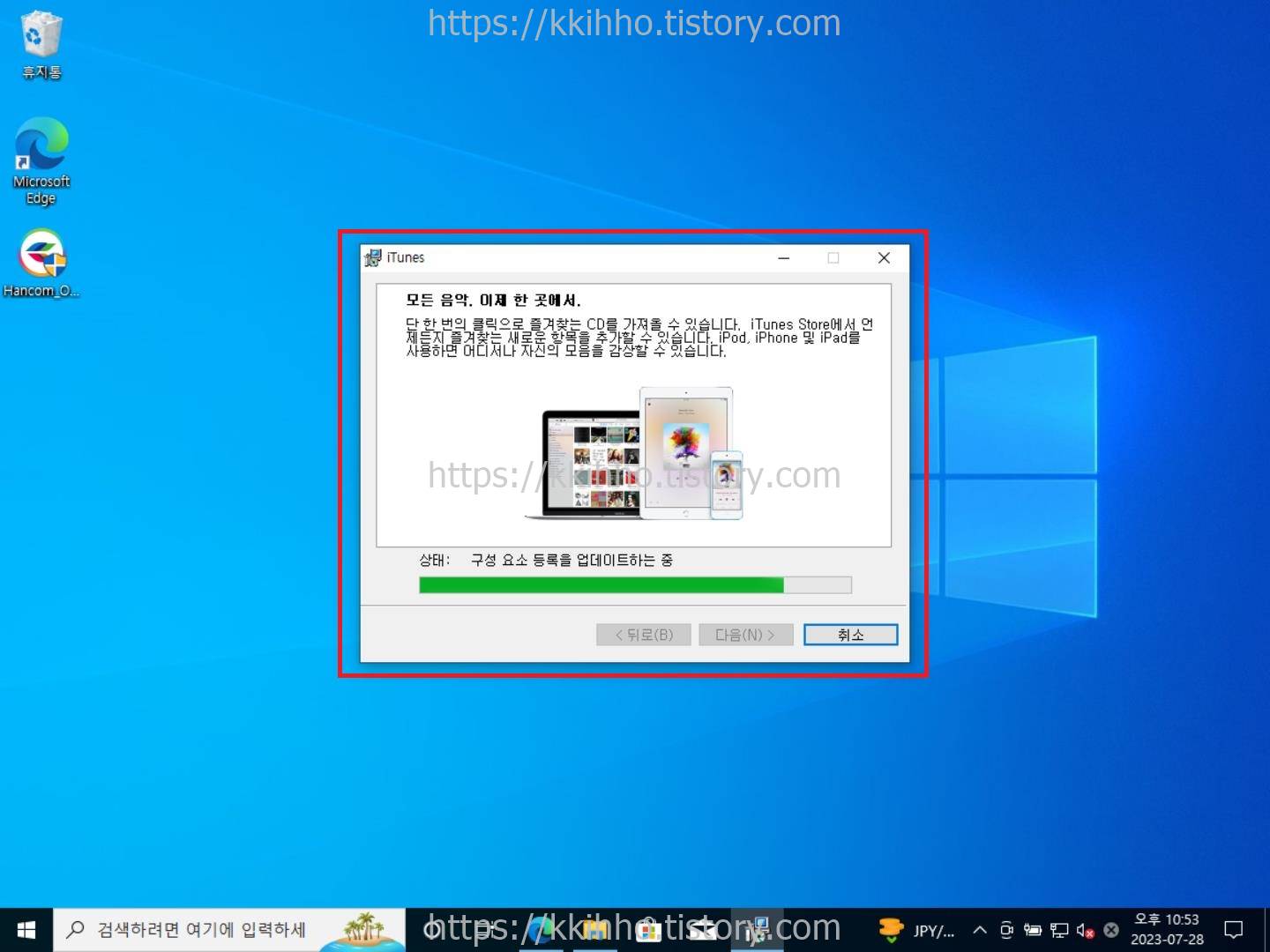Viewport: 1270px width, 952px height.
Task: Open the Windows Start menu
Action: [26, 930]
